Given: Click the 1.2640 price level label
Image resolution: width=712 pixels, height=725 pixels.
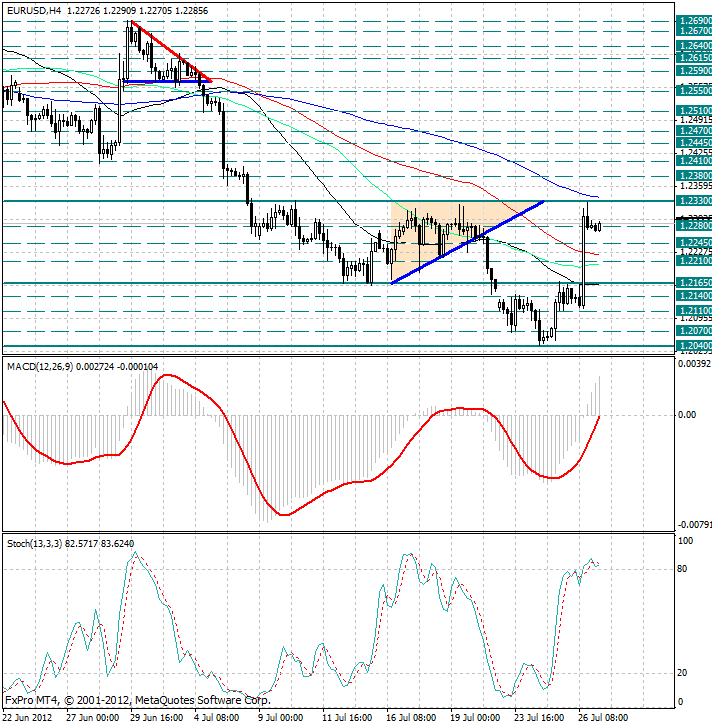Looking at the screenshot, I should pyautogui.click(x=694, y=46).
